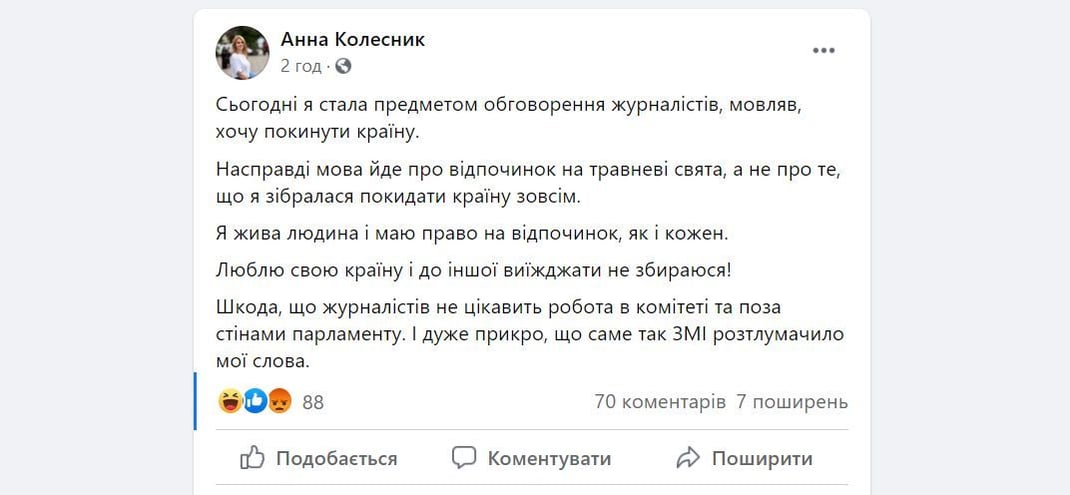Click the share arrow icon

coord(688,458)
